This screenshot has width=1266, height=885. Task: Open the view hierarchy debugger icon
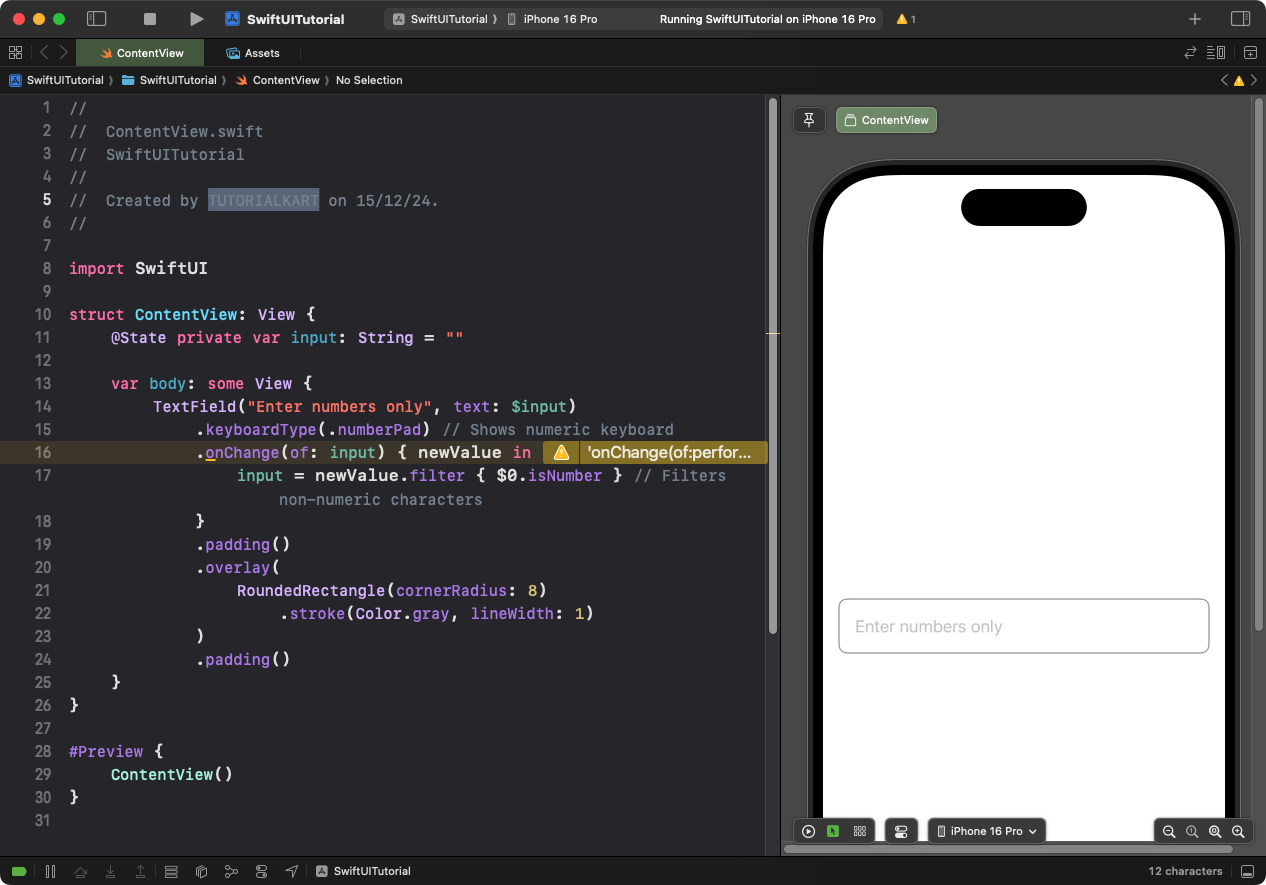(201, 871)
